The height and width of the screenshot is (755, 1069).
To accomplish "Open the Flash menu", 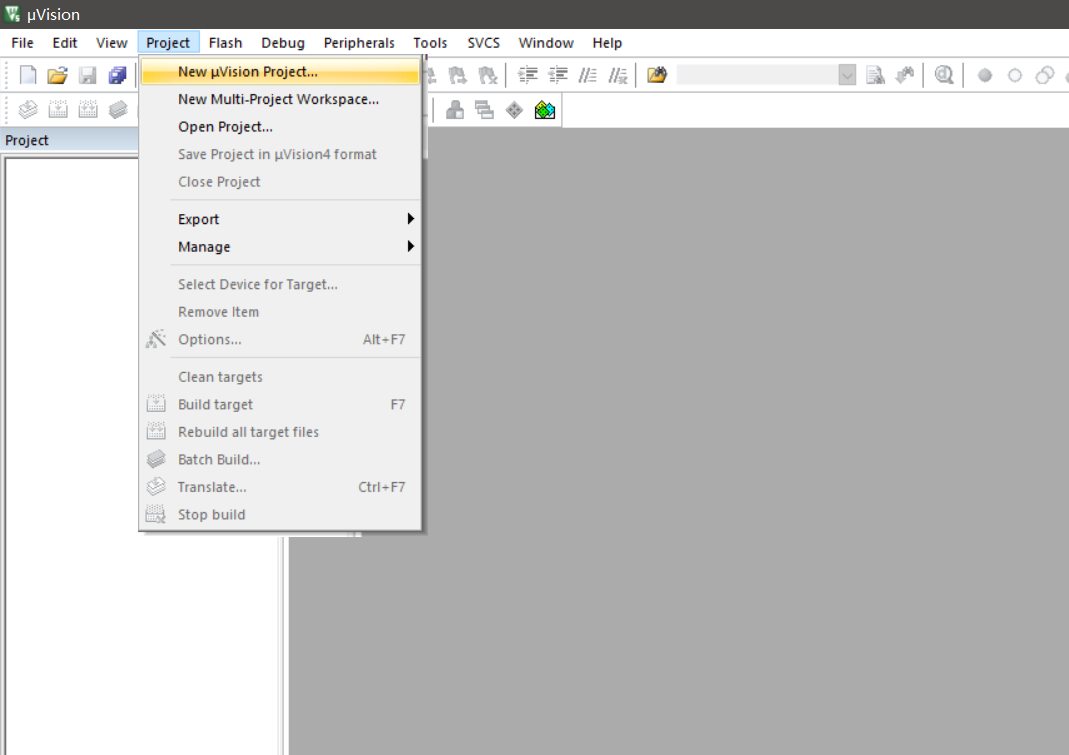I will (x=225, y=43).
